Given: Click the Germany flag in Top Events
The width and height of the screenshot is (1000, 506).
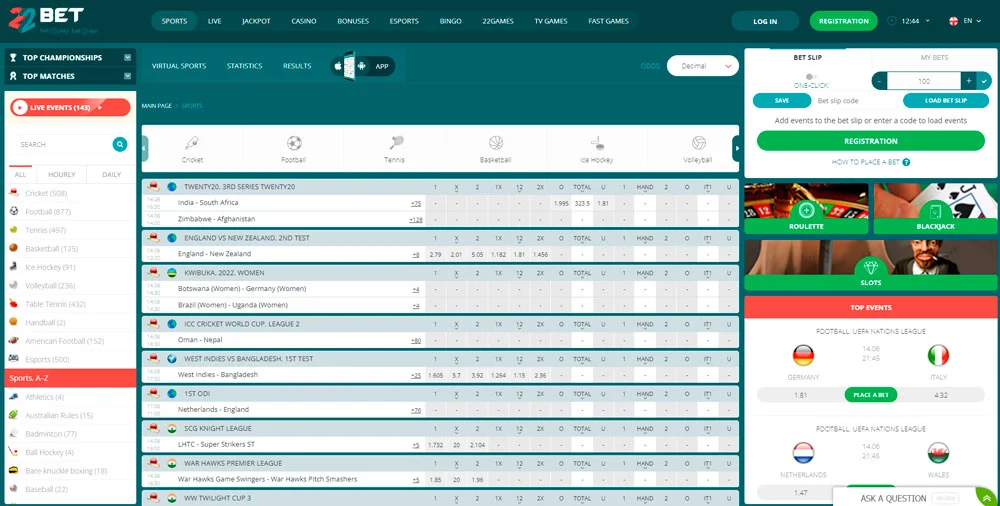Looking at the screenshot, I should pyautogui.click(x=804, y=355).
